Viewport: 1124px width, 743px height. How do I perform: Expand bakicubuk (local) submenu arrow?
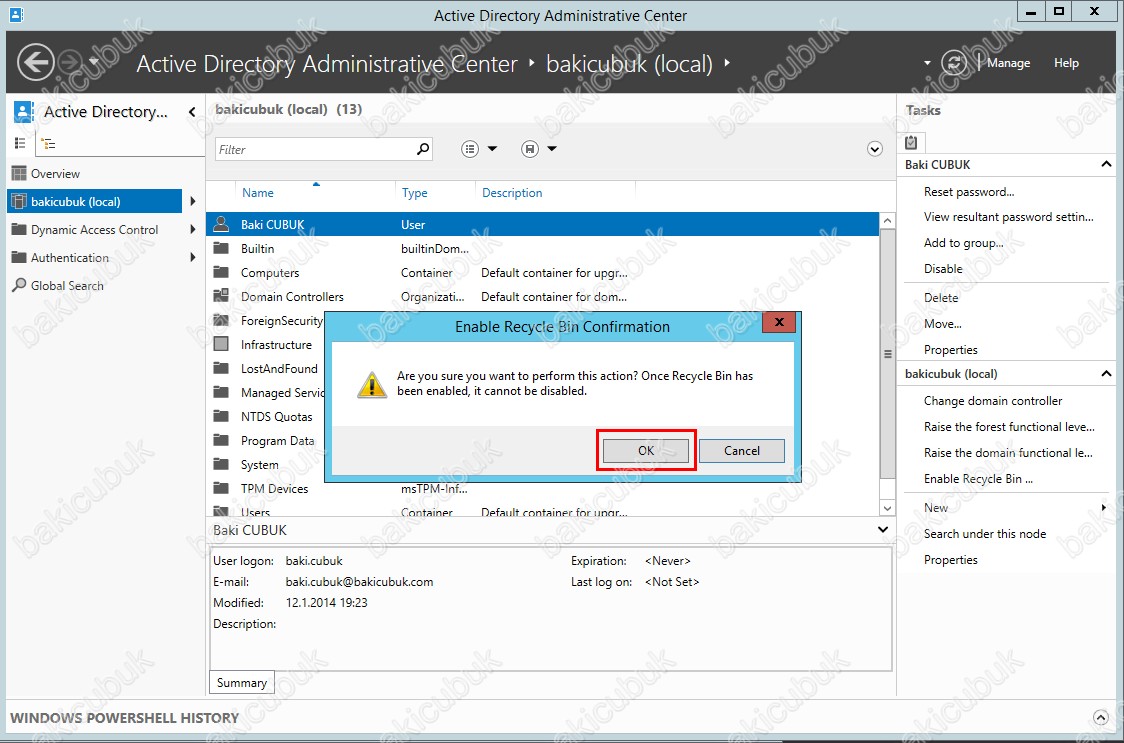192,202
